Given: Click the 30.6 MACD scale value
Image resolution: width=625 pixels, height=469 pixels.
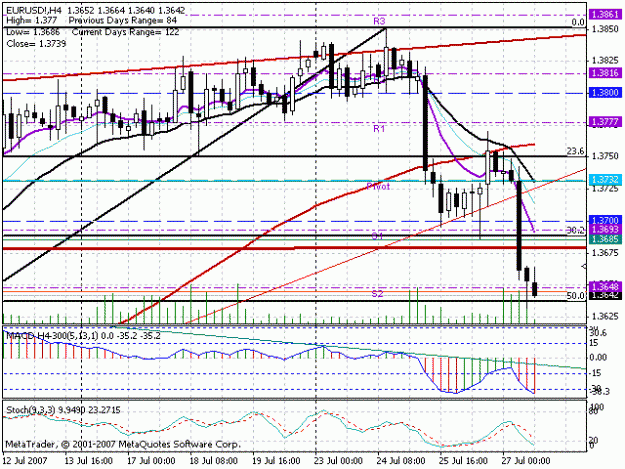Looking at the screenshot, I should (598, 332).
